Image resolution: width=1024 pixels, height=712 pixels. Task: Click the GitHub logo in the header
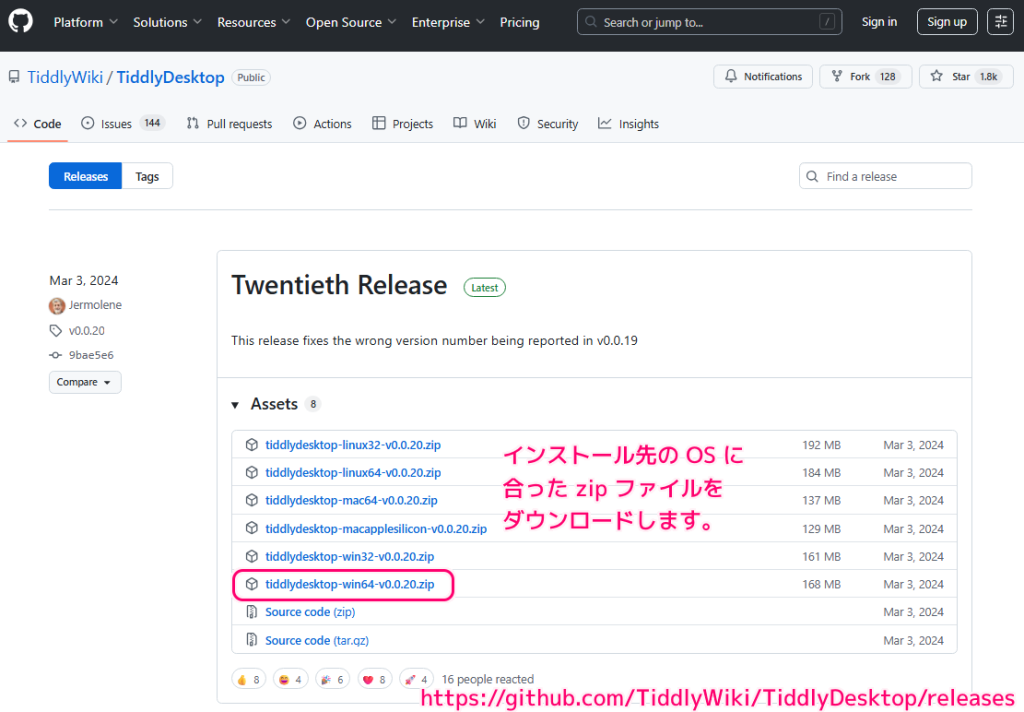click(x=20, y=21)
